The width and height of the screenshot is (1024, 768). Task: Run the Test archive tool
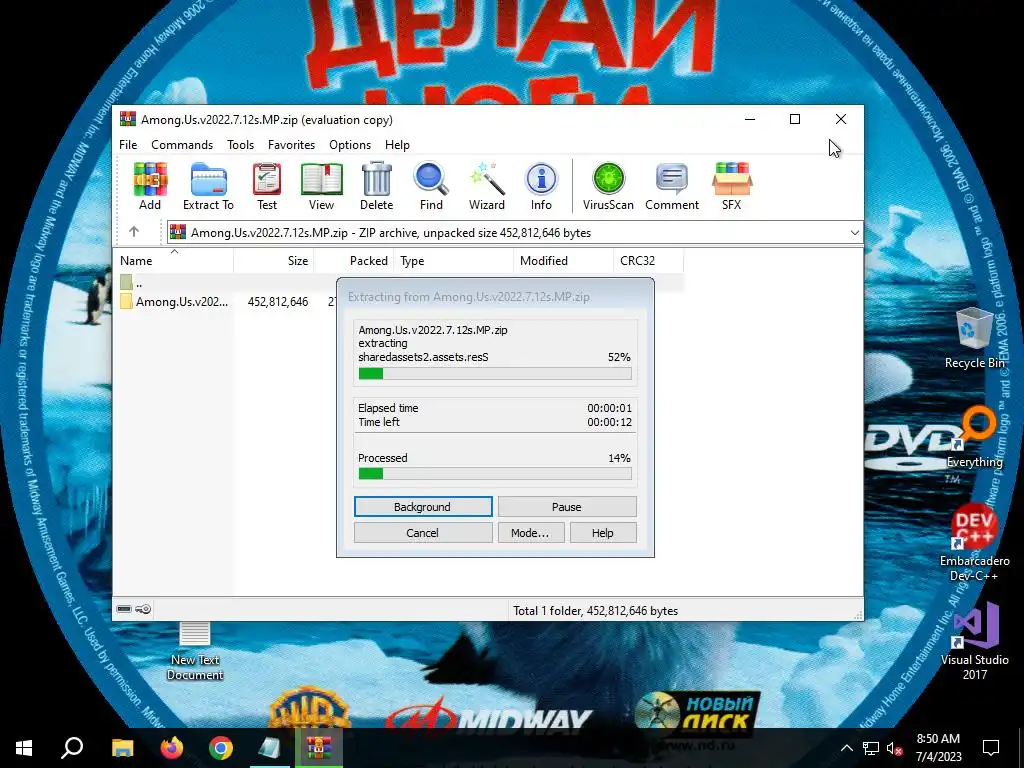click(266, 185)
